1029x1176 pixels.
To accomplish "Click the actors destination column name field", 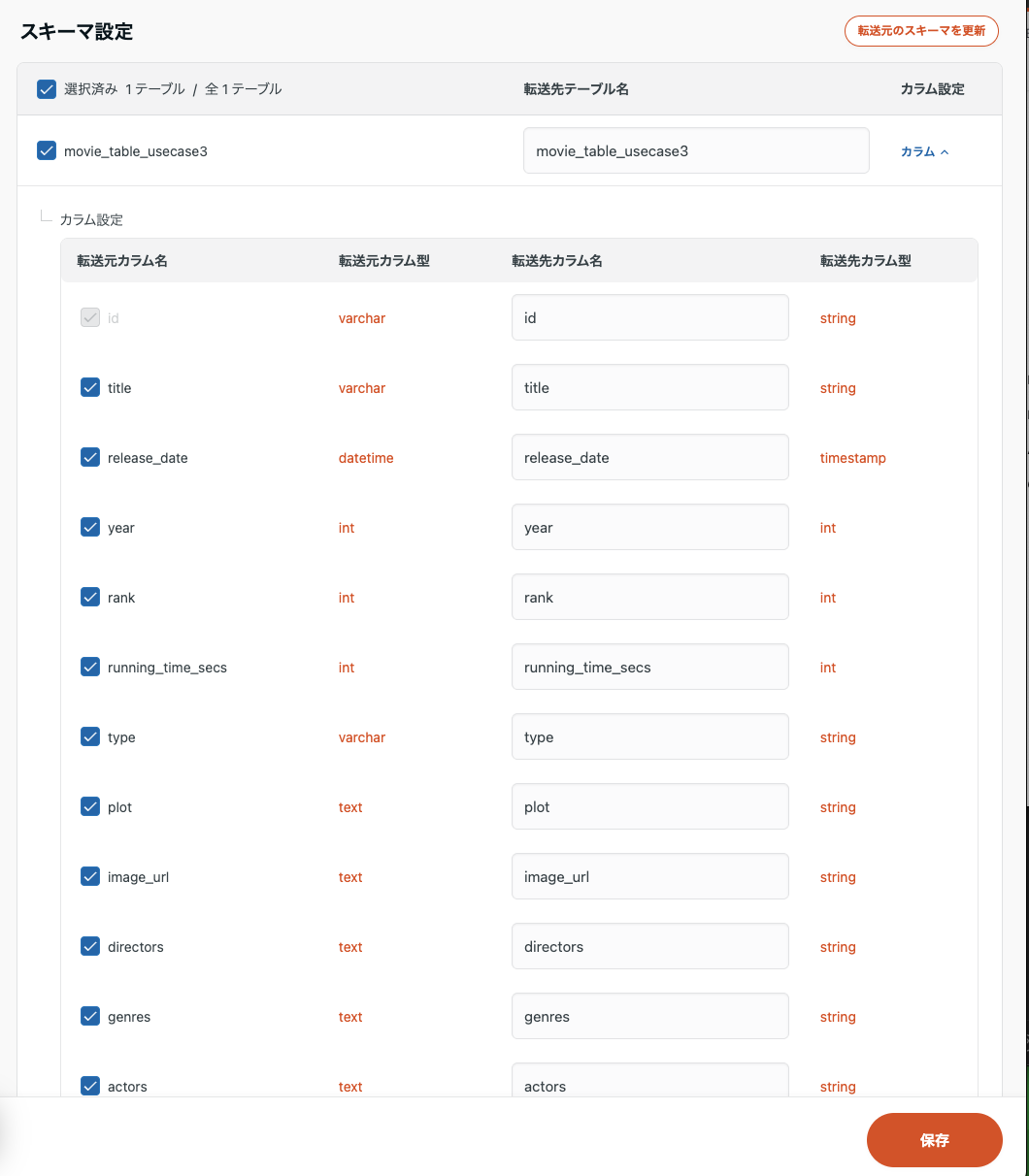I will [x=650, y=1080].
